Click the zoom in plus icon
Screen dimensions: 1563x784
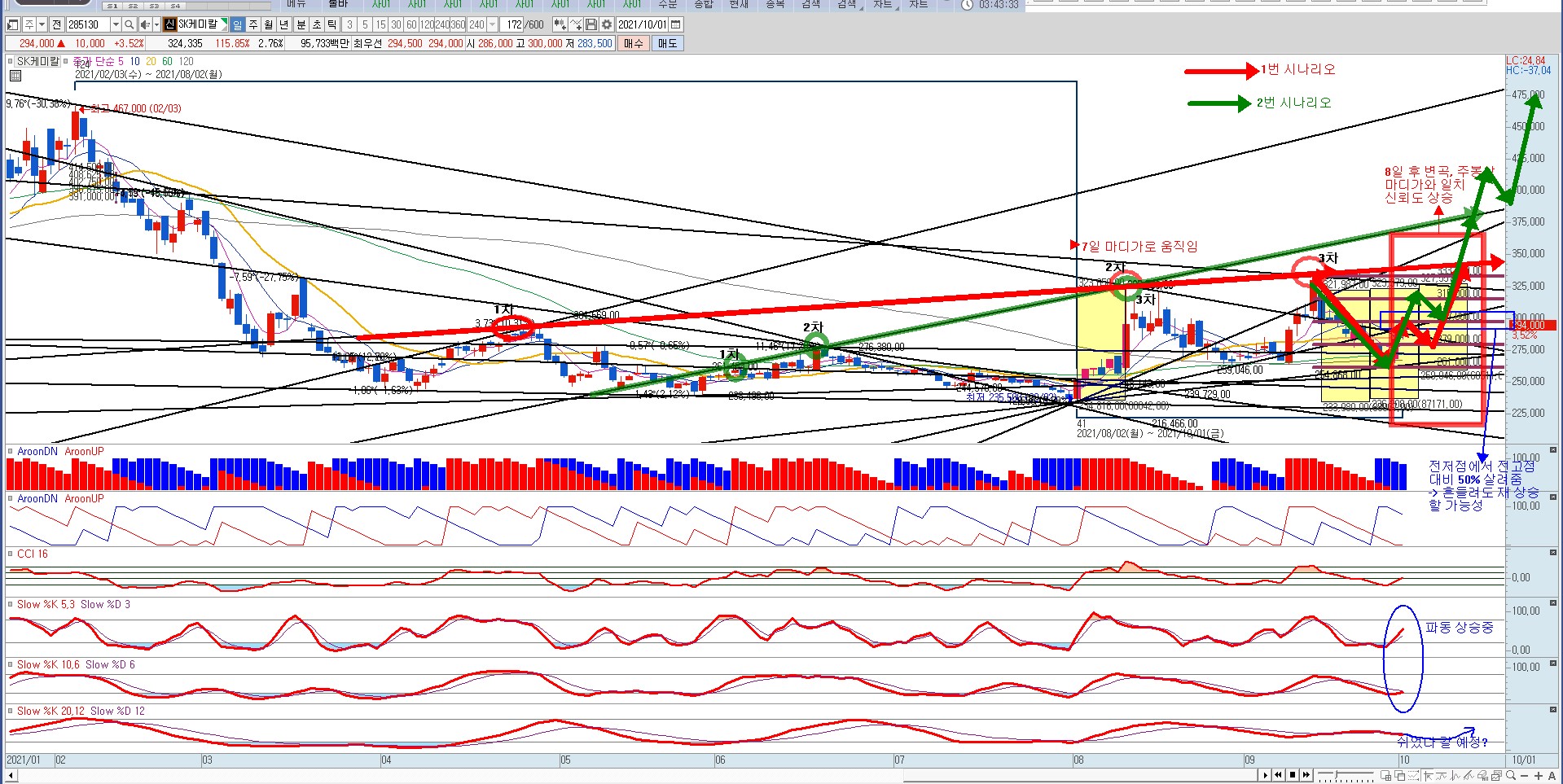(1539, 775)
